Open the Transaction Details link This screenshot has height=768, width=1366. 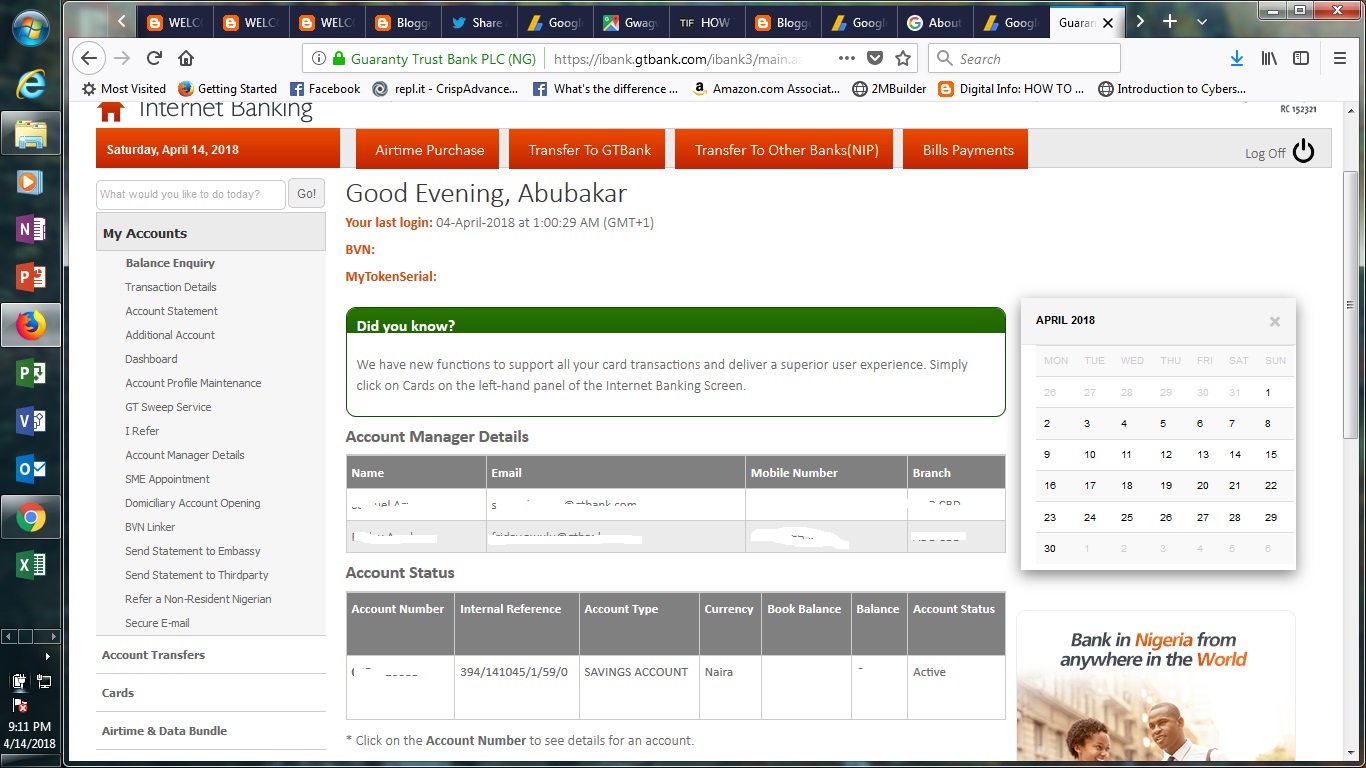[171, 287]
